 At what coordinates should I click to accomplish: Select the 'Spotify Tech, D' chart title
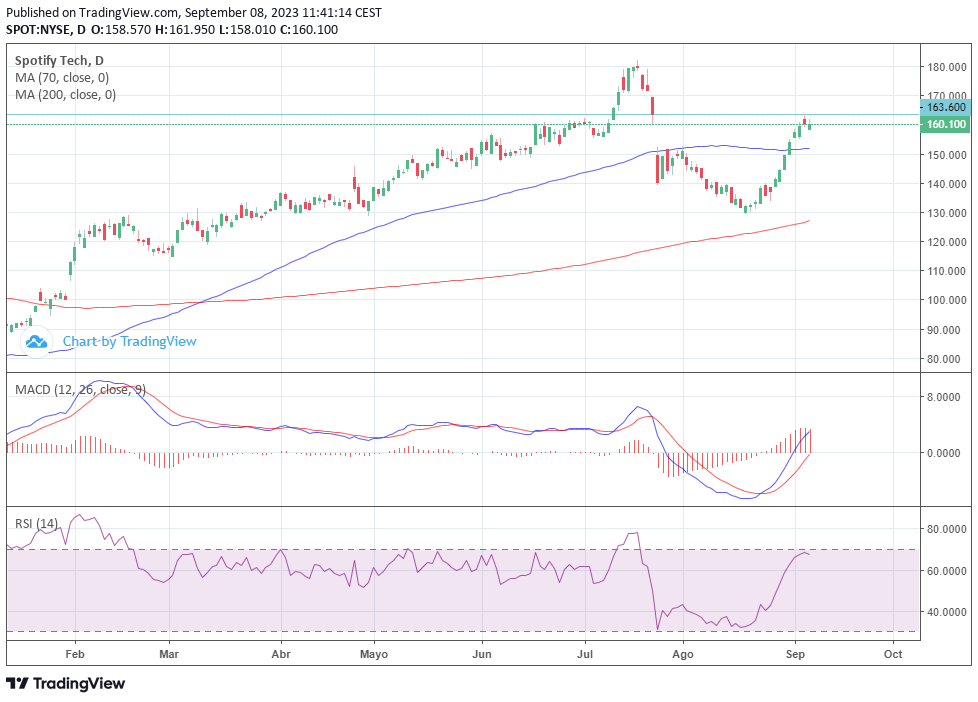[59, 61]
